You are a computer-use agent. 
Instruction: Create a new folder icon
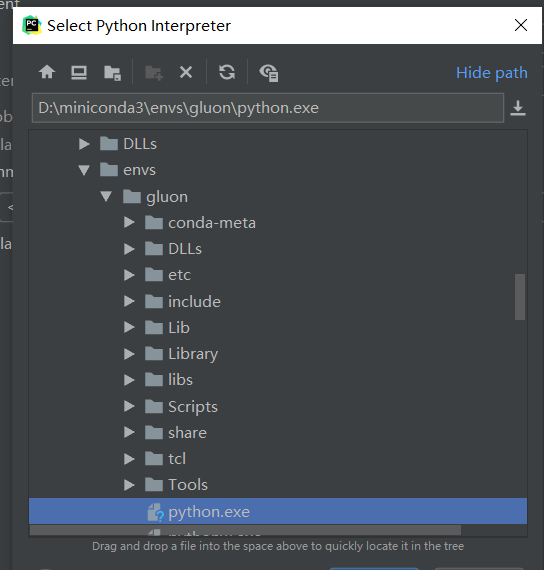[x=154, y=73]
